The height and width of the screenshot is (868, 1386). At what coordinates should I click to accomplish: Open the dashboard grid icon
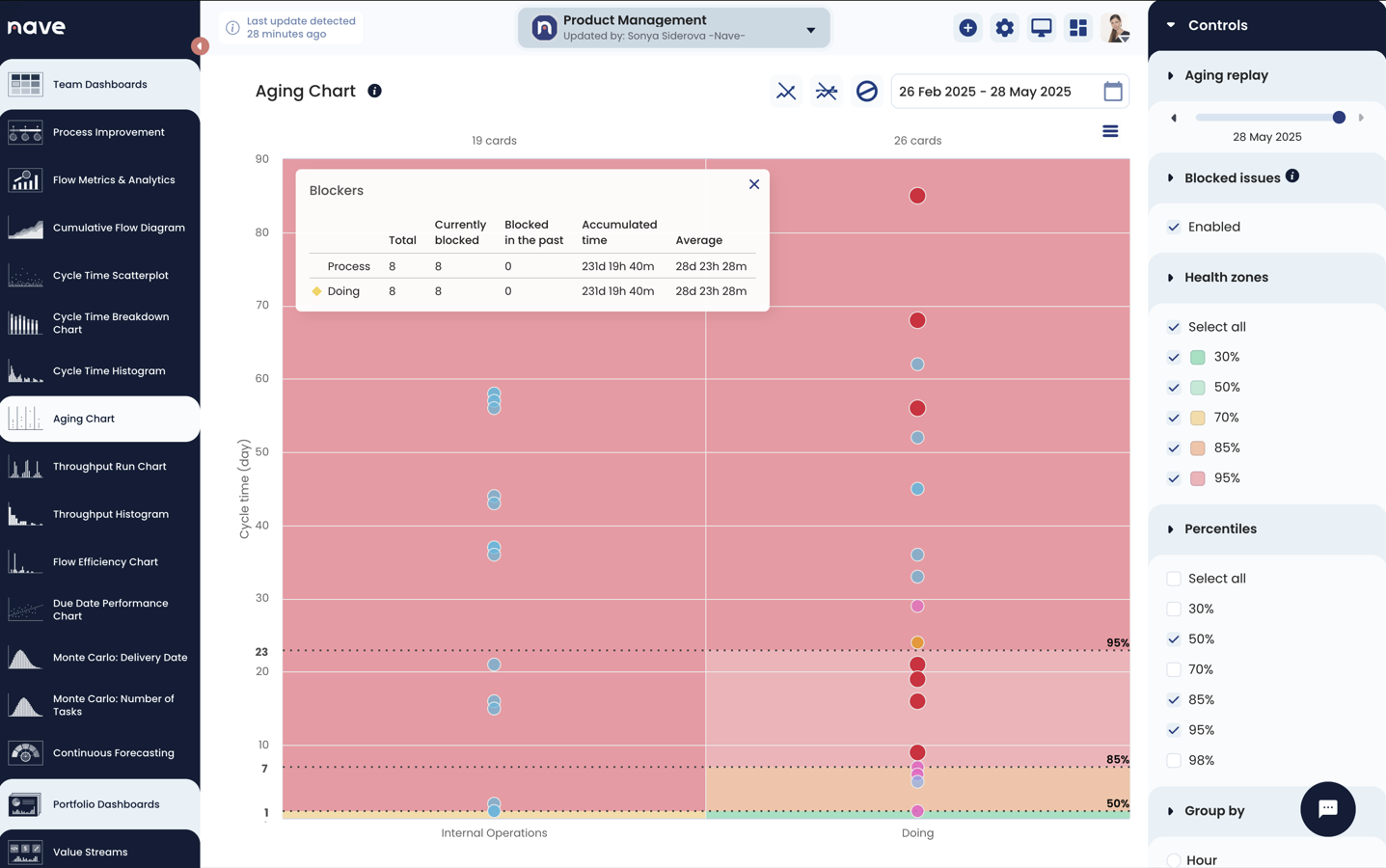(1077, 28)
